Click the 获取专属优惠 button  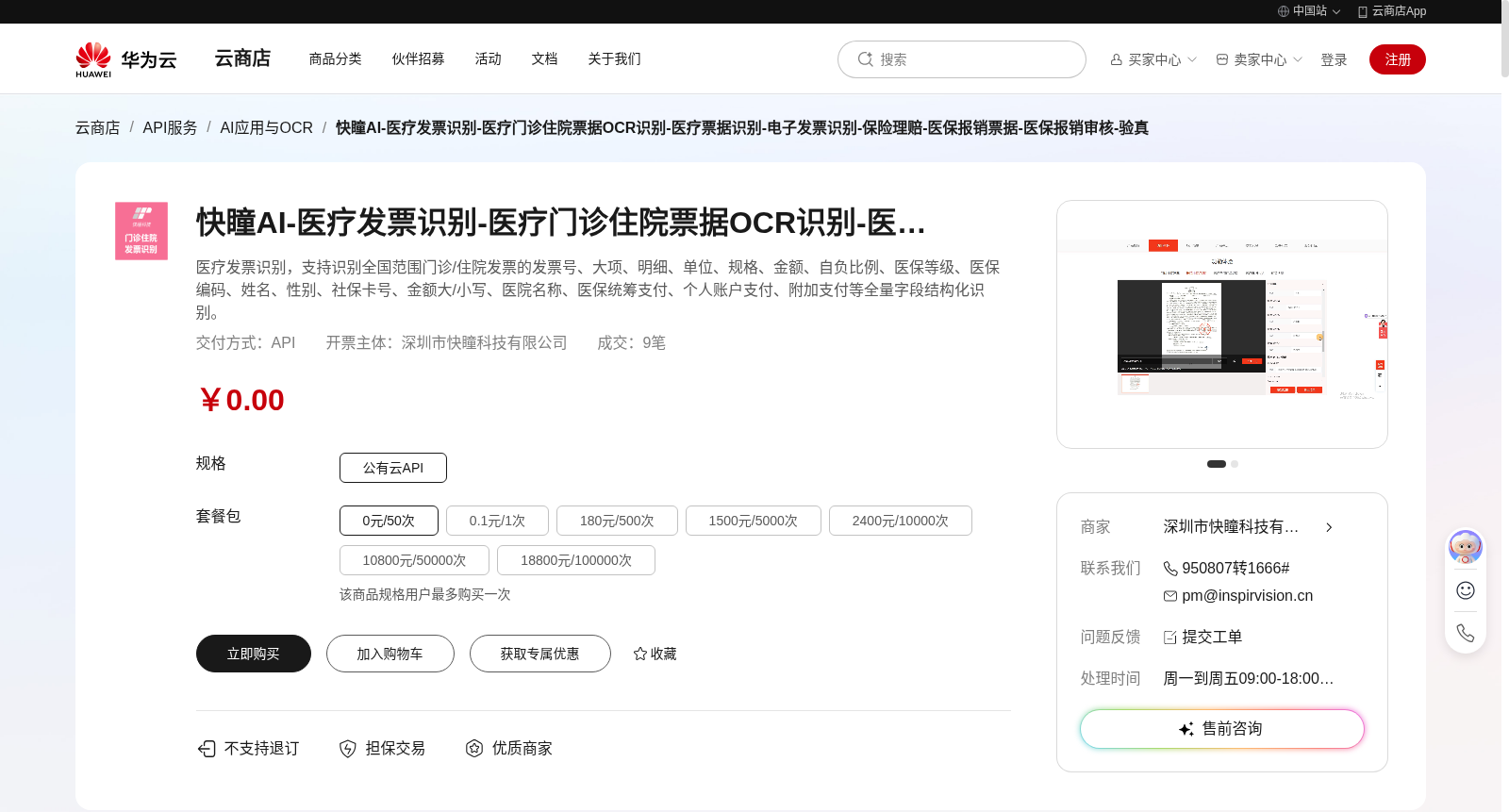(540, 654)
